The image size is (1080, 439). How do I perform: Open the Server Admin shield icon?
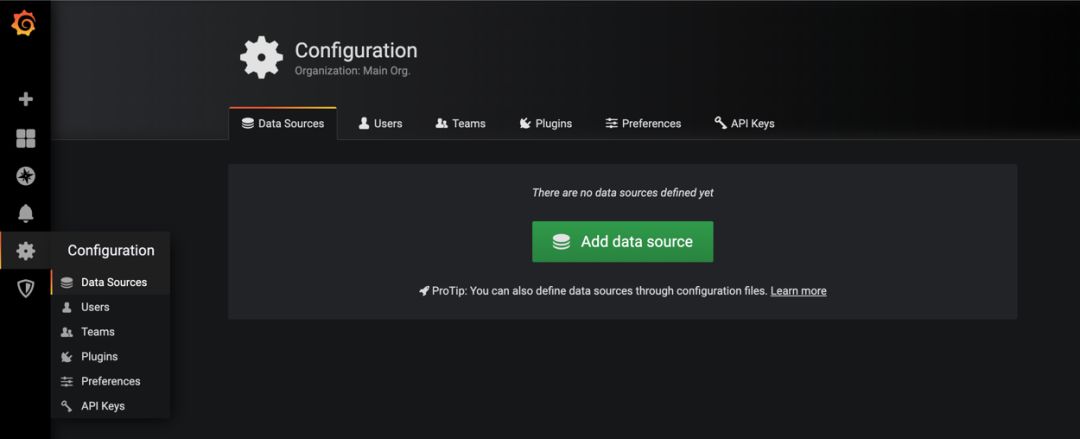25,288
